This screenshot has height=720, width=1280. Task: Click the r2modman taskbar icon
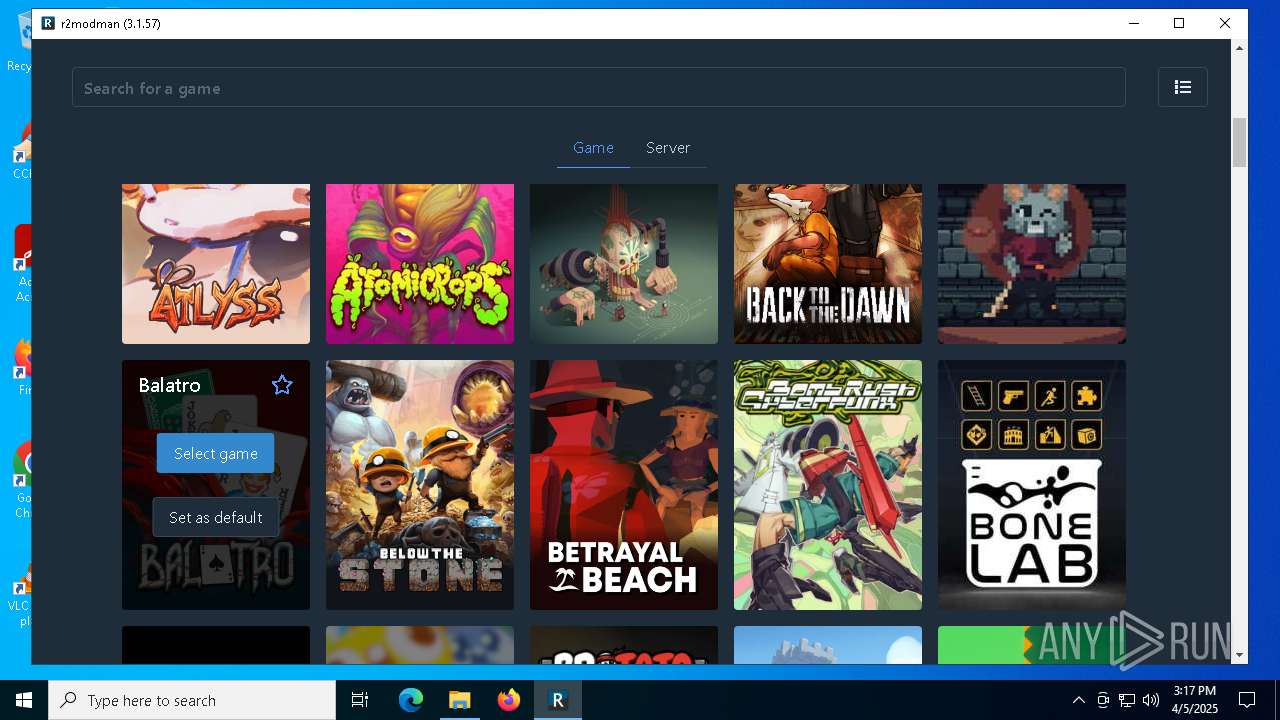tap(558, 700)
